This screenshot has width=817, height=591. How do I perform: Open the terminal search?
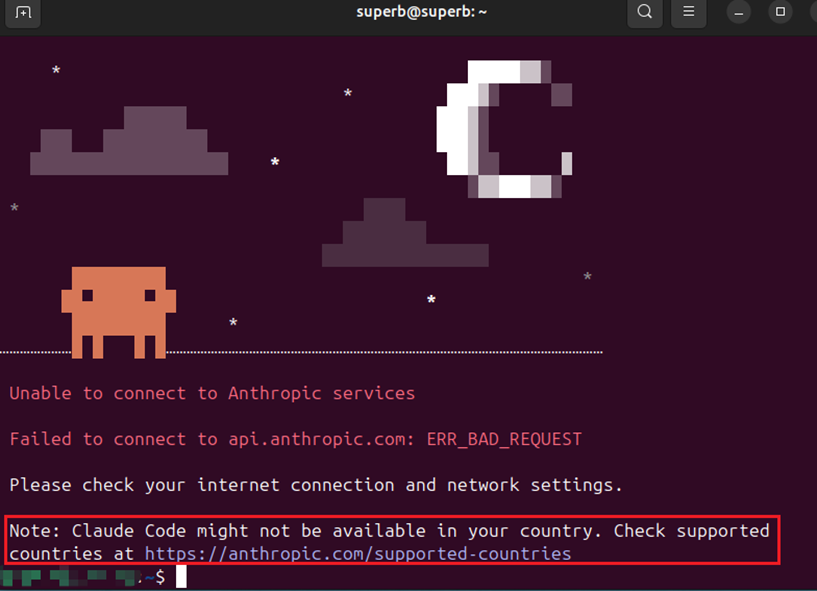[645, 11]
